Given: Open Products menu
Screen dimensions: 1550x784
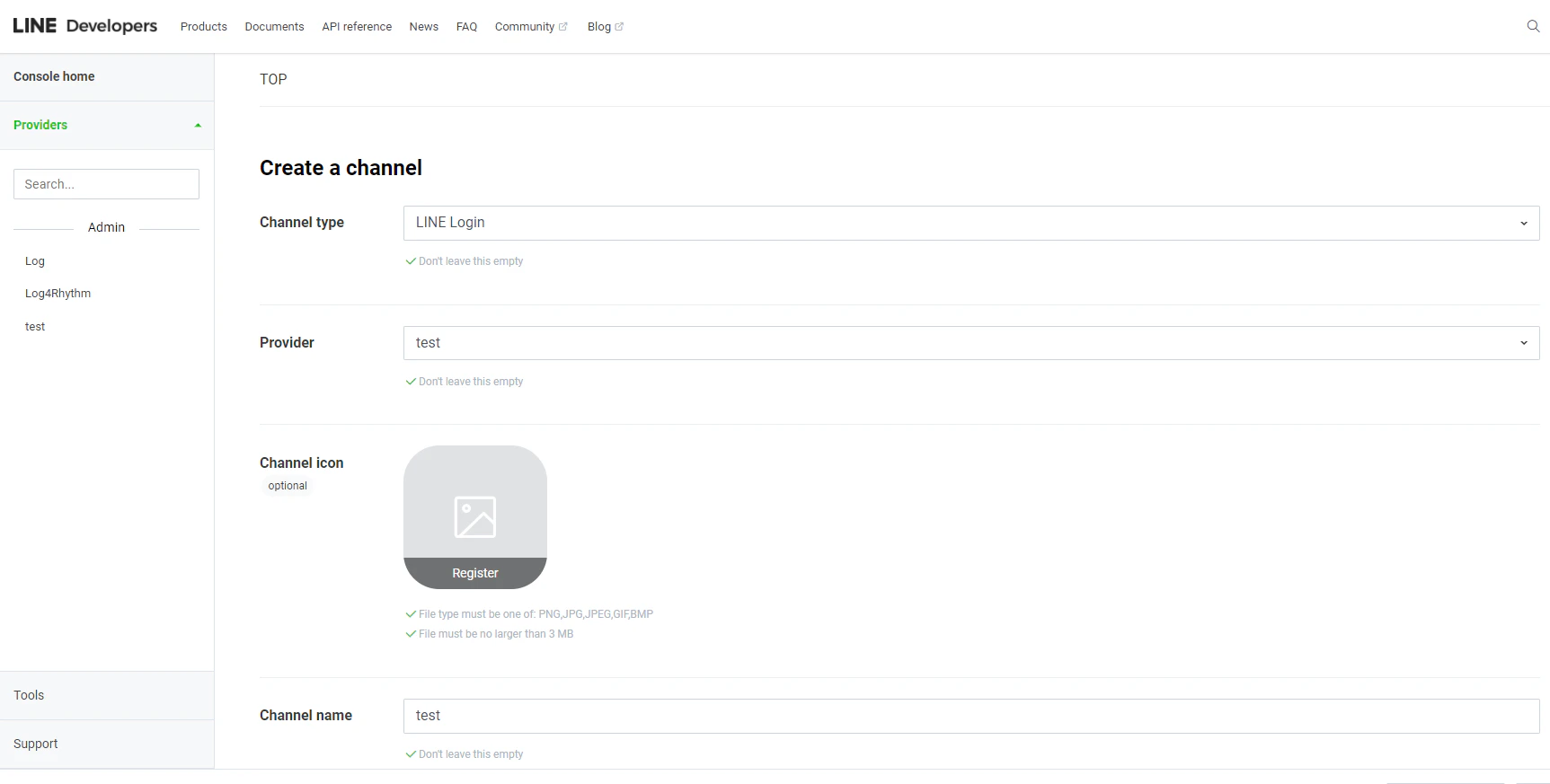Looking at the screenshot, I should 204,27.
